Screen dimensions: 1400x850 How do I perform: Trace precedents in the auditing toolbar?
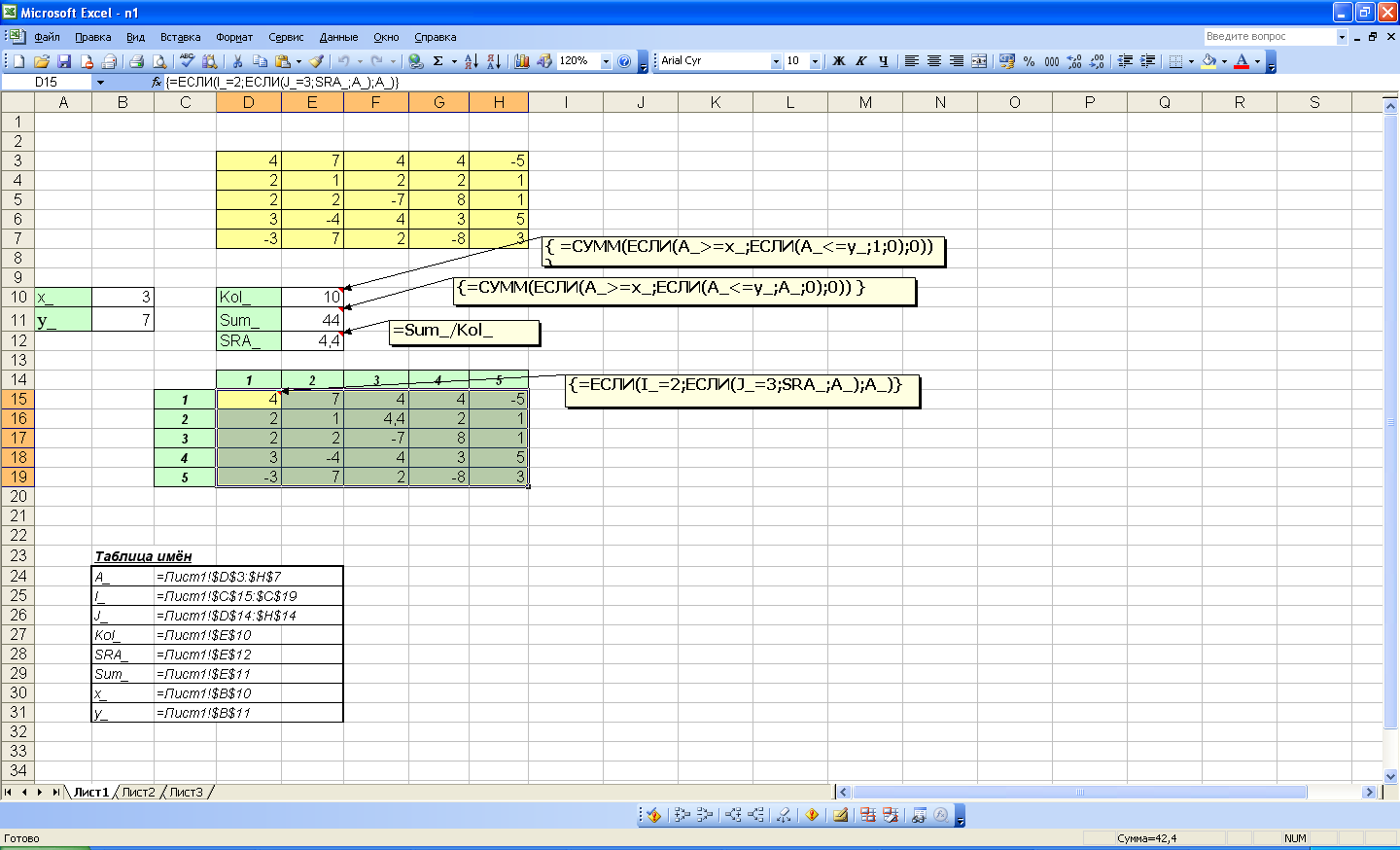[682, 815]
